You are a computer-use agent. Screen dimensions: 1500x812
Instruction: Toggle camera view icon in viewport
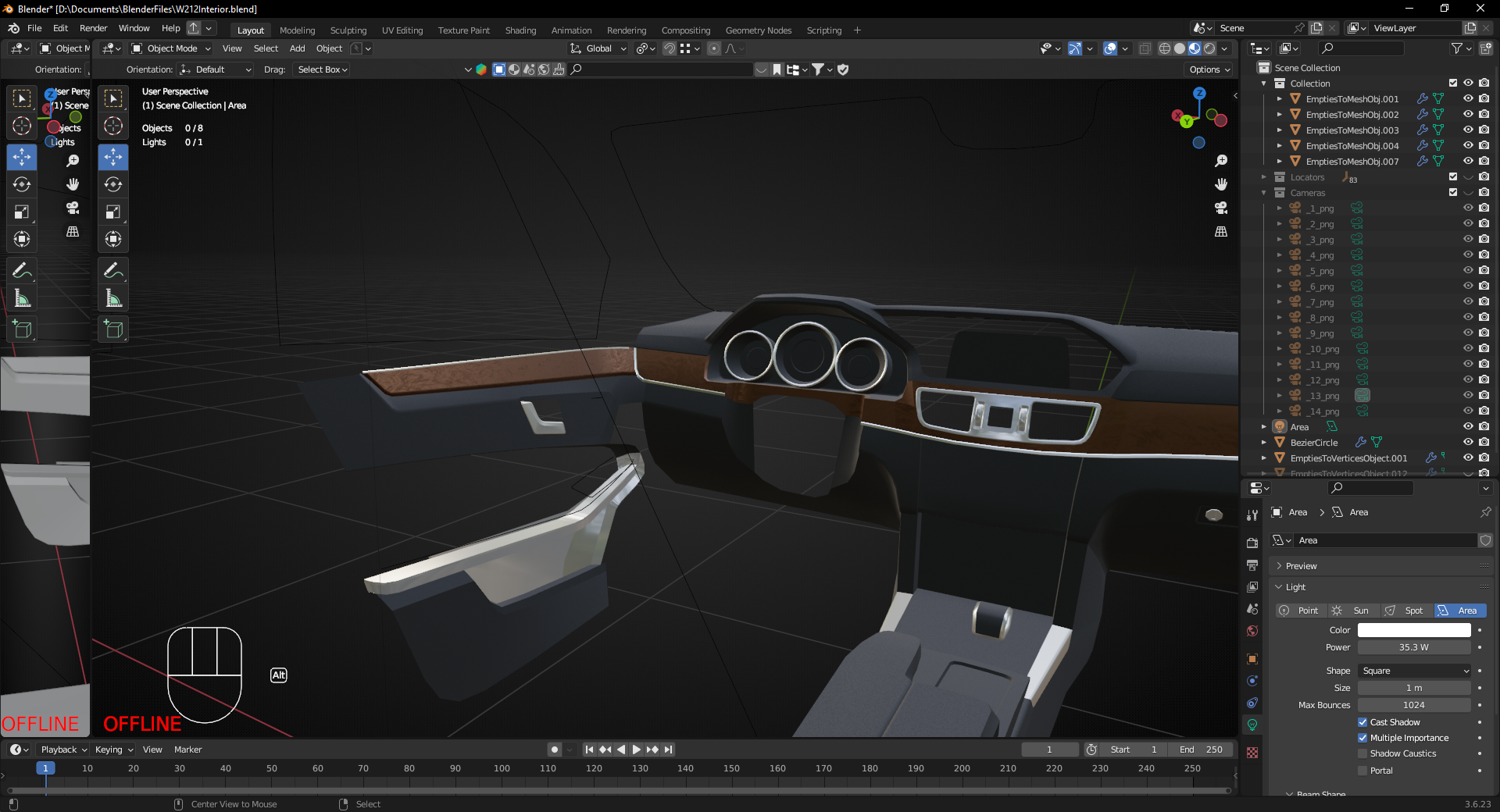point(1220,208)
